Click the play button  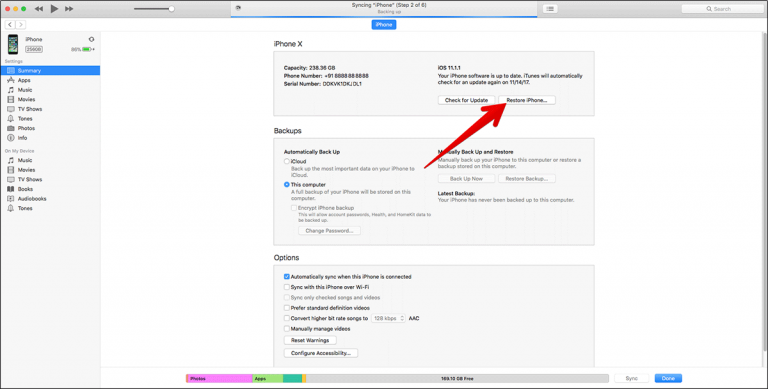[x=54, y=9]
